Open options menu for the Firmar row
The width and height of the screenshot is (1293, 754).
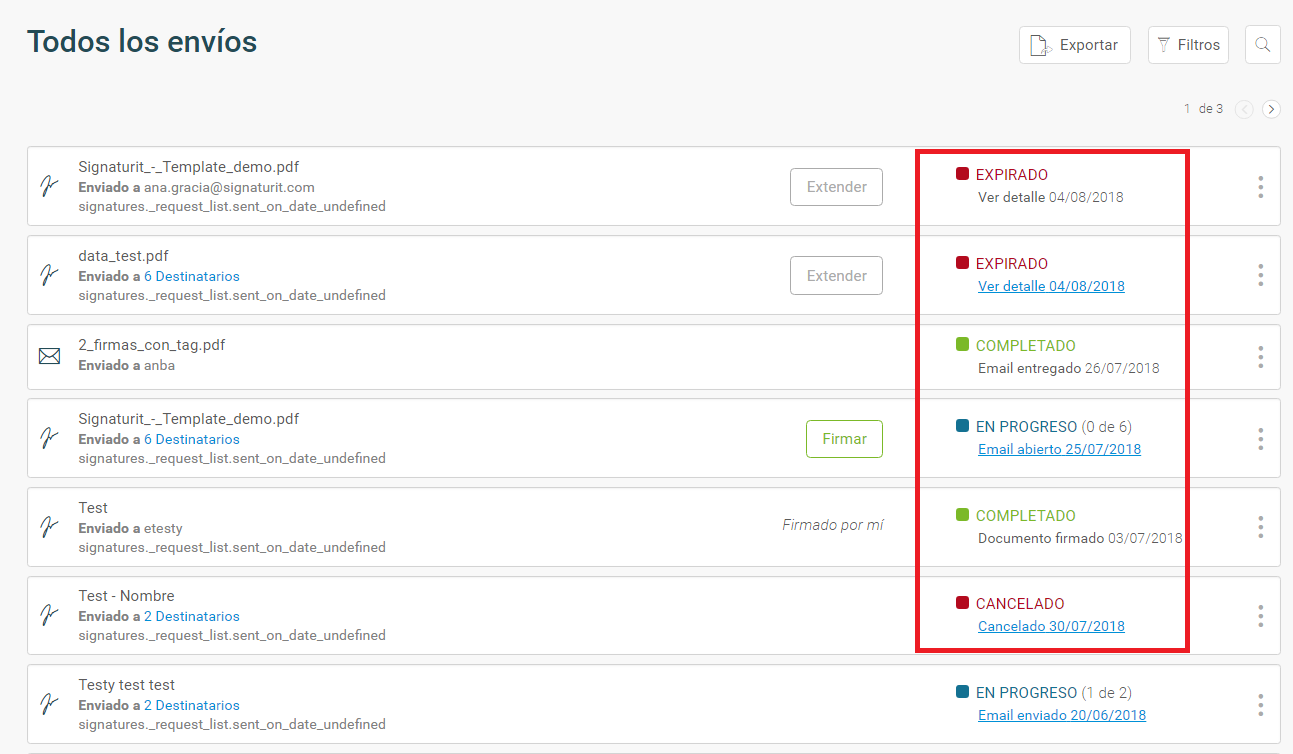[x=1260, y=439]
